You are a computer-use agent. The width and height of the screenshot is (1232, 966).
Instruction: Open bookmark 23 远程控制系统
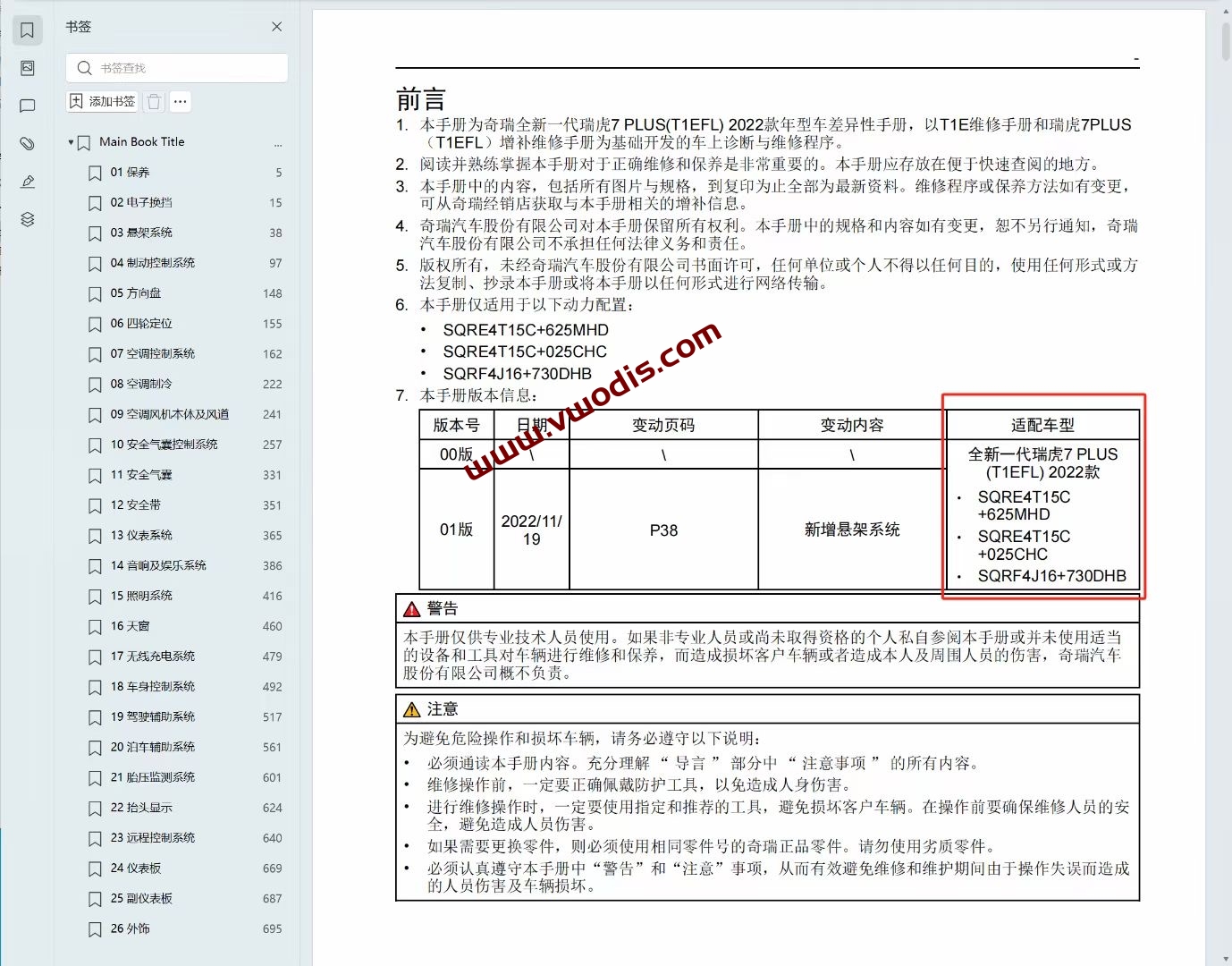point(153,838)
